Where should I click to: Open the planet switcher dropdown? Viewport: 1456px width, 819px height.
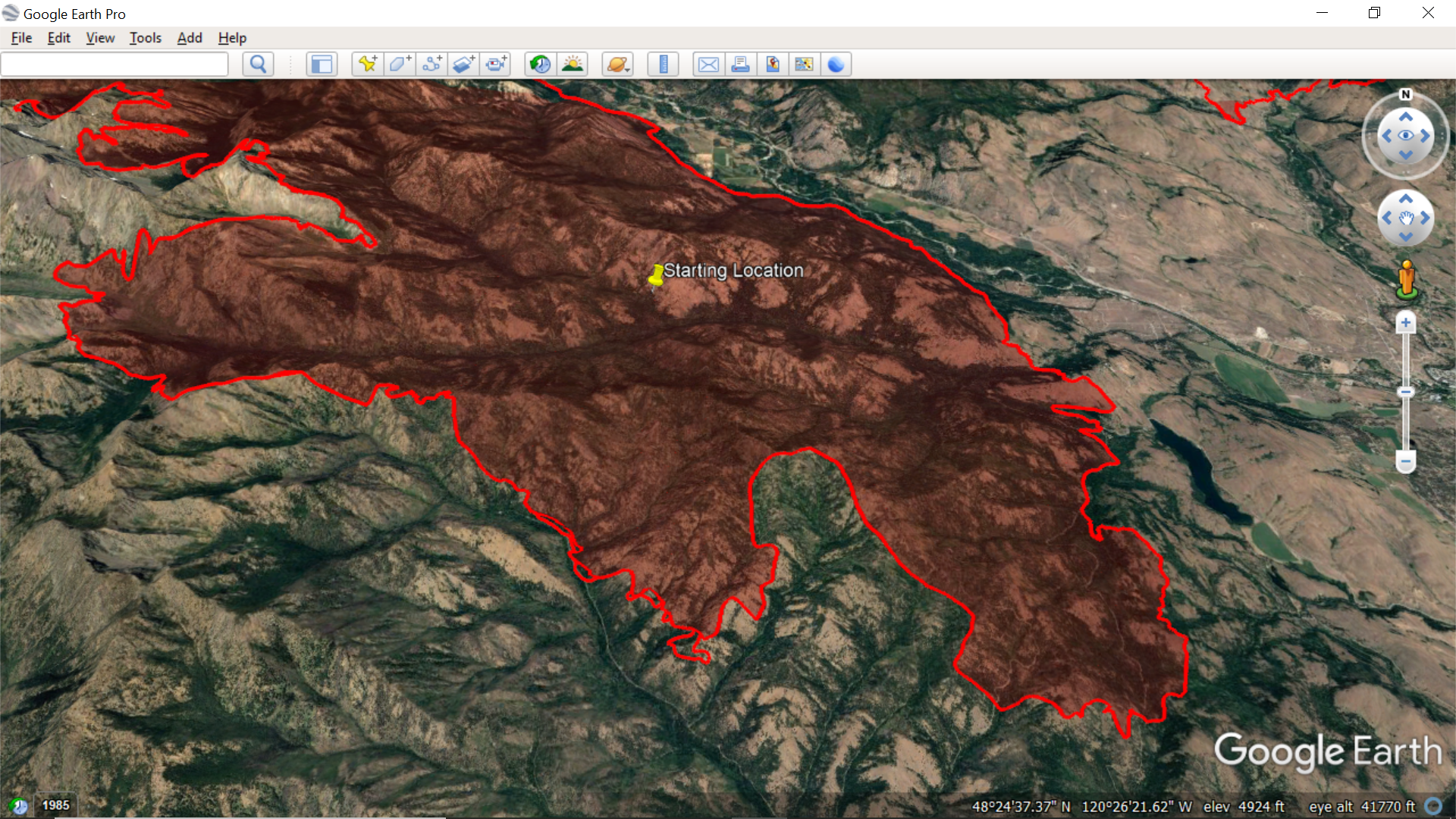tap(618, 64)
